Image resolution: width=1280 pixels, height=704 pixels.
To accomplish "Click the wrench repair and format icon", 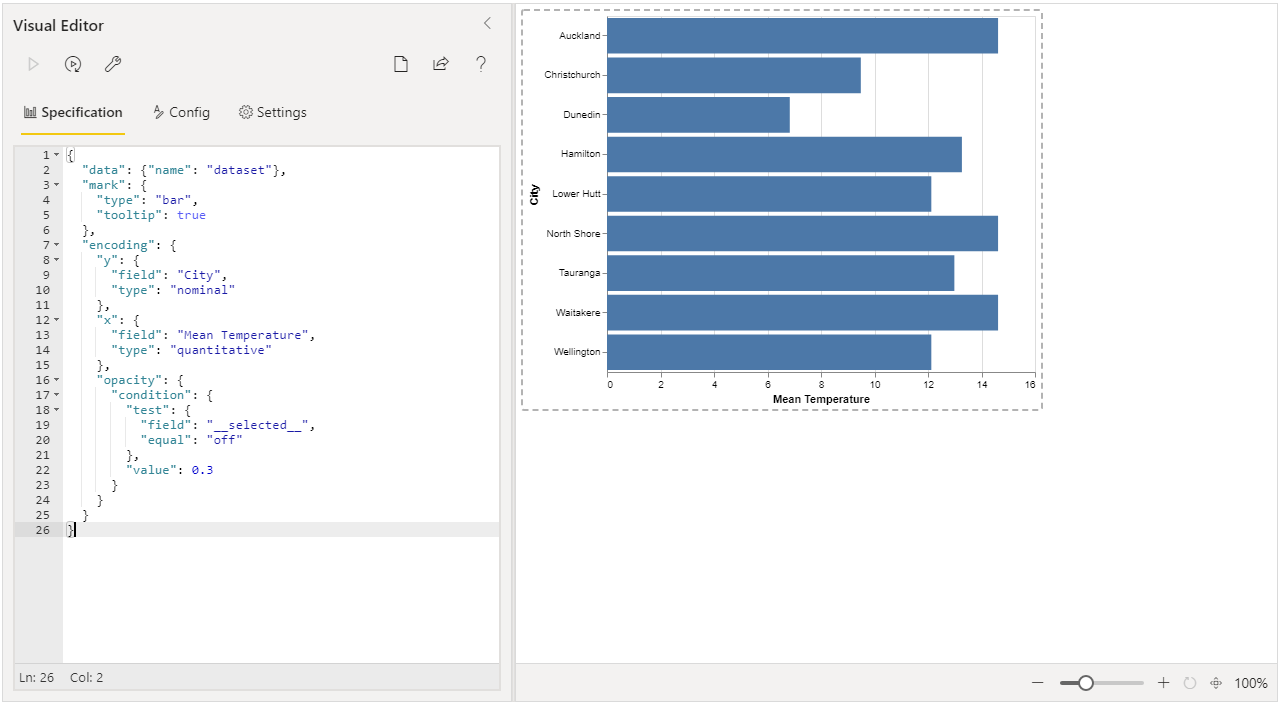I will coord(113,64).
